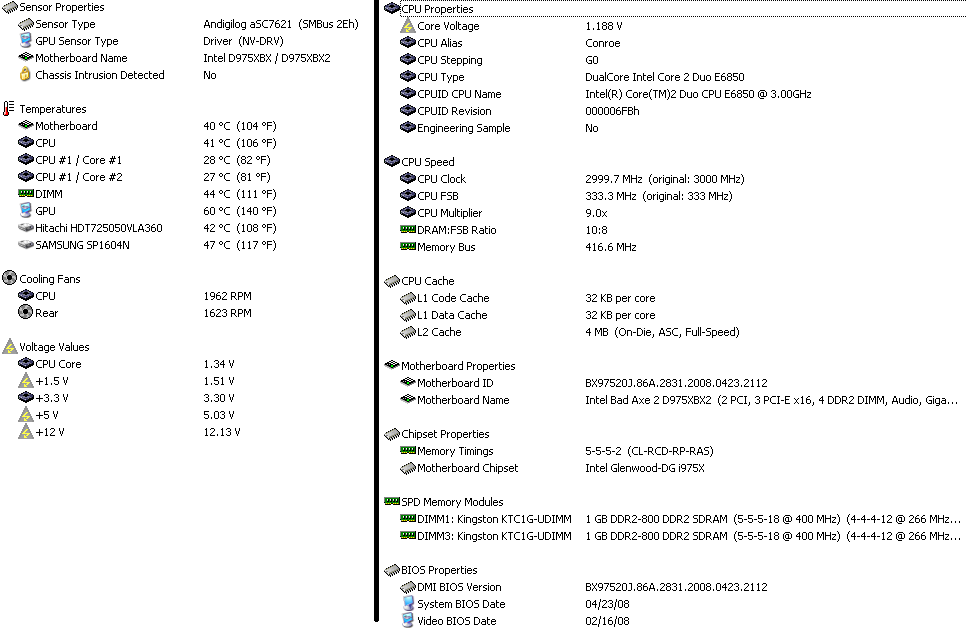Screen dimensions: 967x631
Task: Select the CPU Speed section header
Action: click(x=427, y=162)
